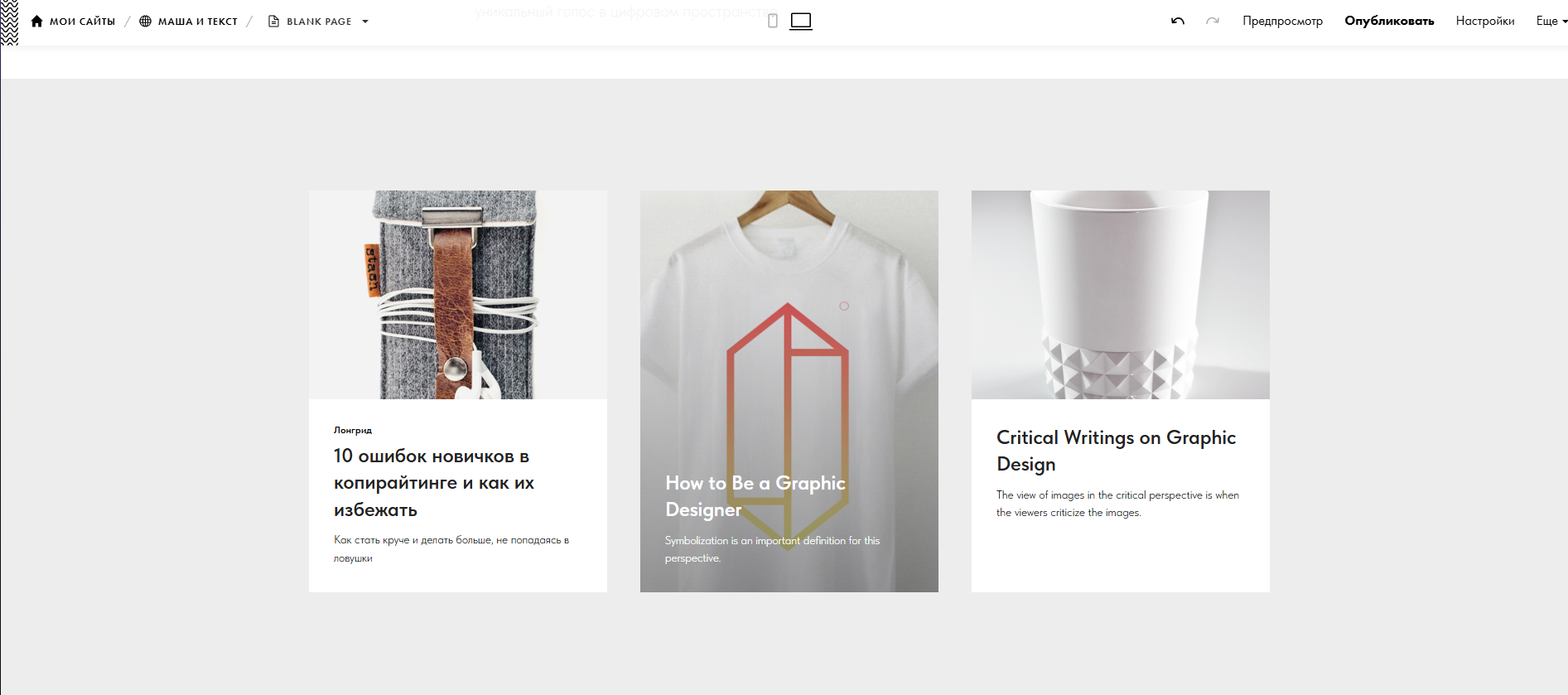The width and height of the screenshot is (1568, 695).
Task: Click the zigzag Tilda logo icon
Action: [x=9, y=22]
